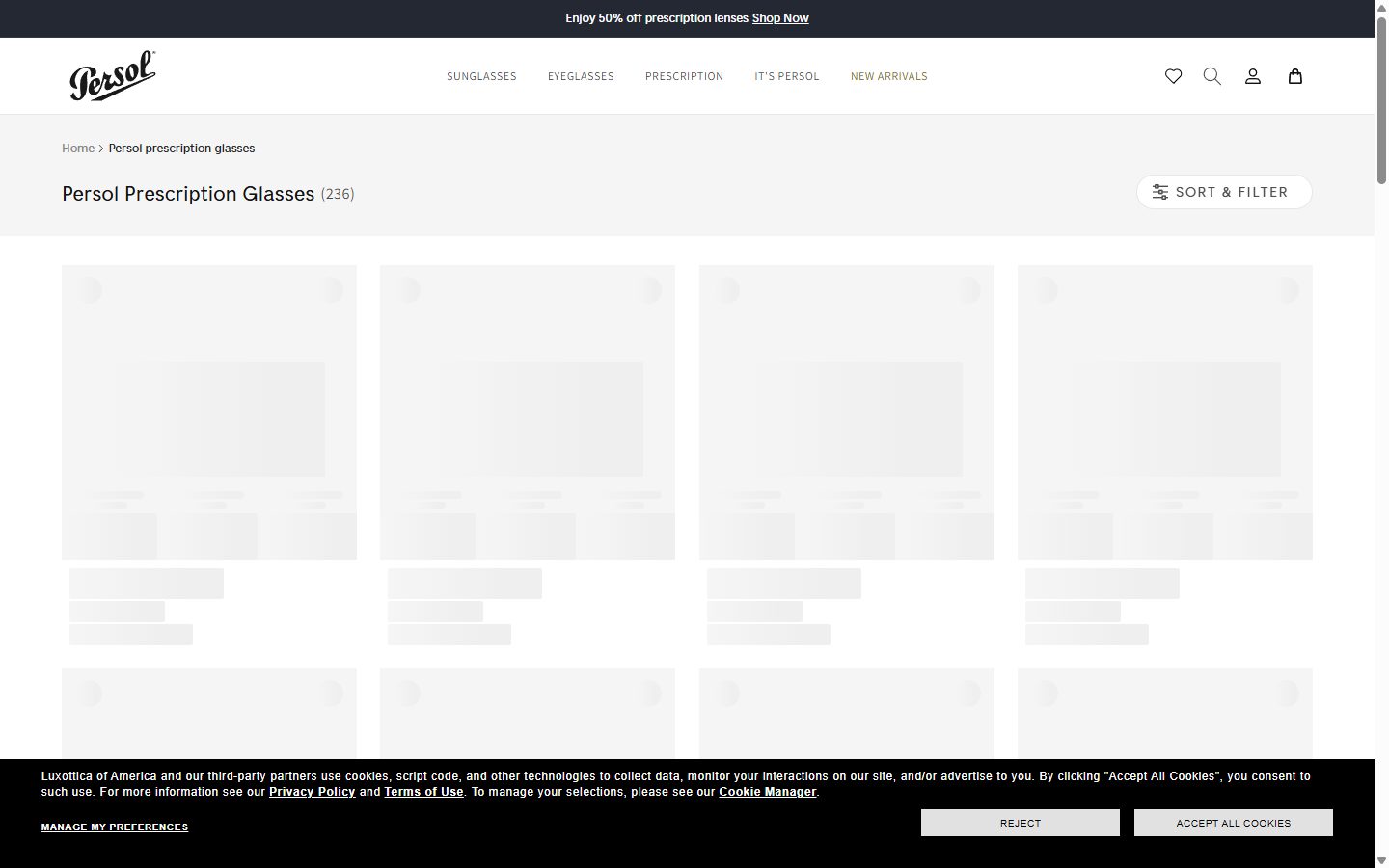Image resolution: width=1389 pixels, height=868 pixels.
Task: Open the Prescription menu
Action: pyautogui.click(x=684, y=76)
